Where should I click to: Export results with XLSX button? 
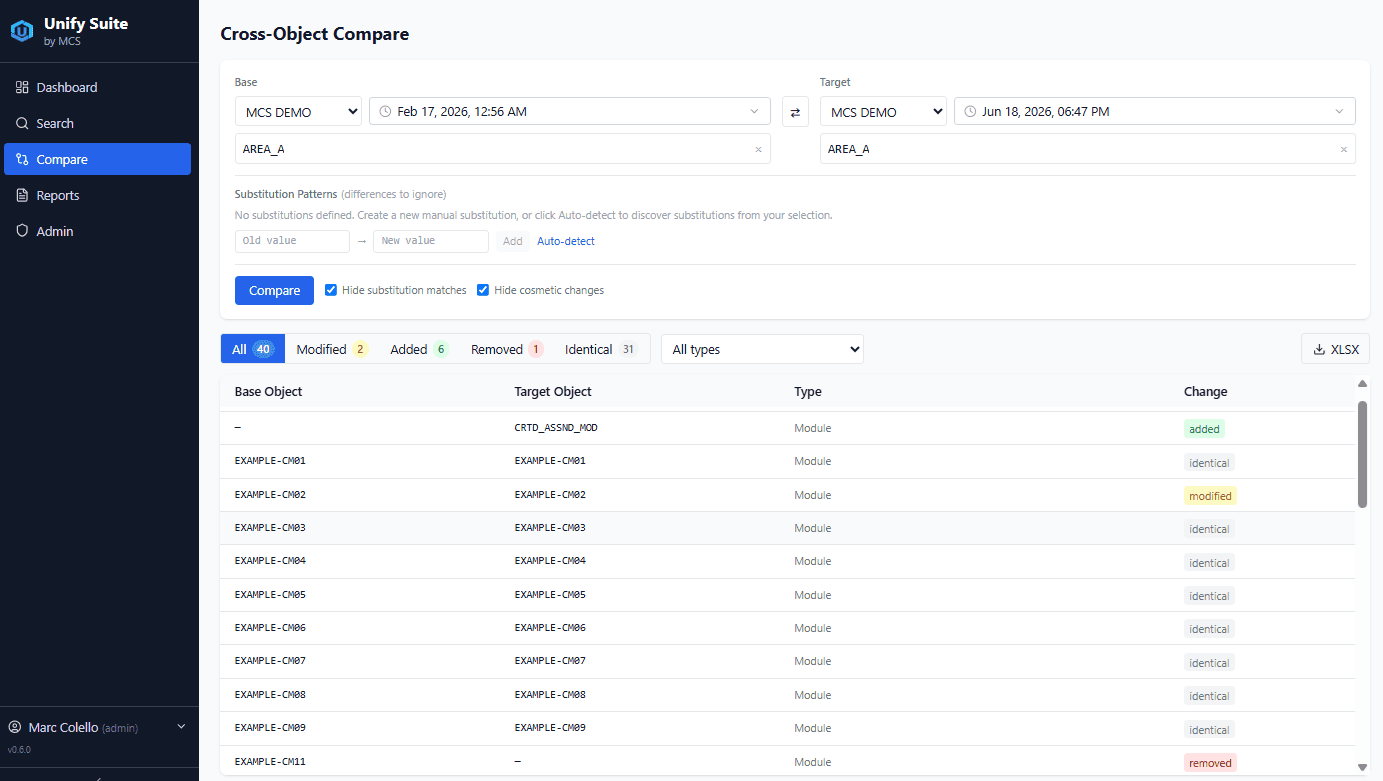click(x=1335, y=349)
